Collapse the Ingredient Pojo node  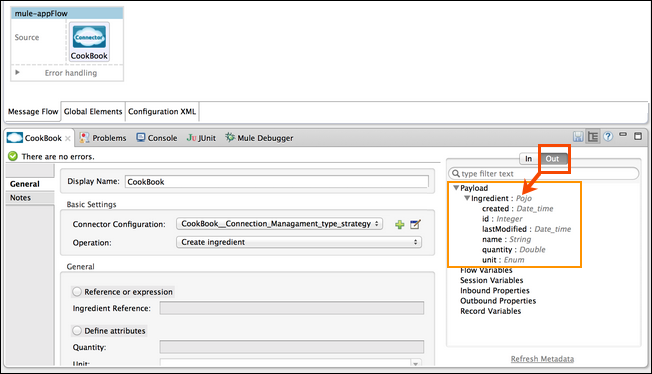point(467,198)
